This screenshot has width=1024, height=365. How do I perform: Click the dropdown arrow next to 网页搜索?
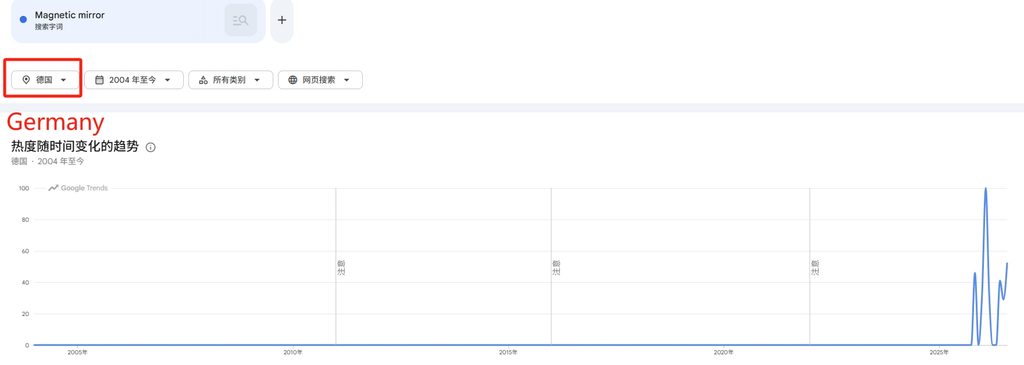346,80
